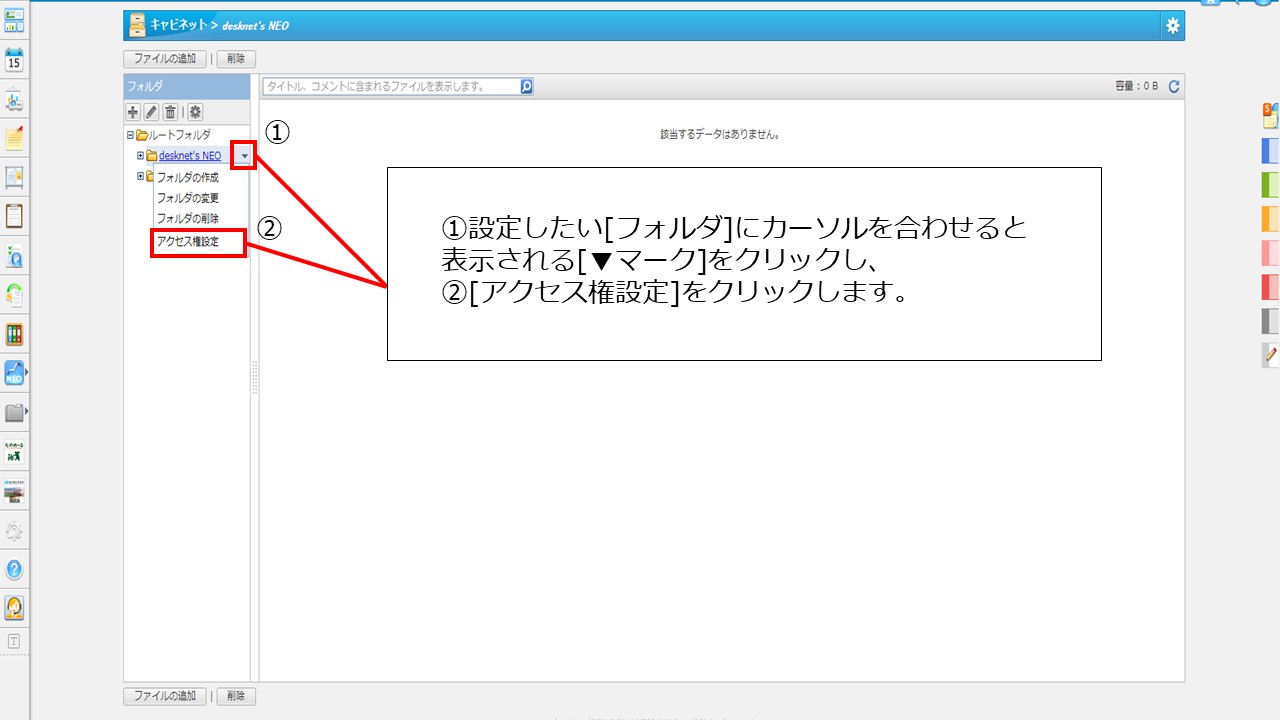Screen dimensions: 1280x720
Task: Click the add folder plus icon
Action: (133, 112)
